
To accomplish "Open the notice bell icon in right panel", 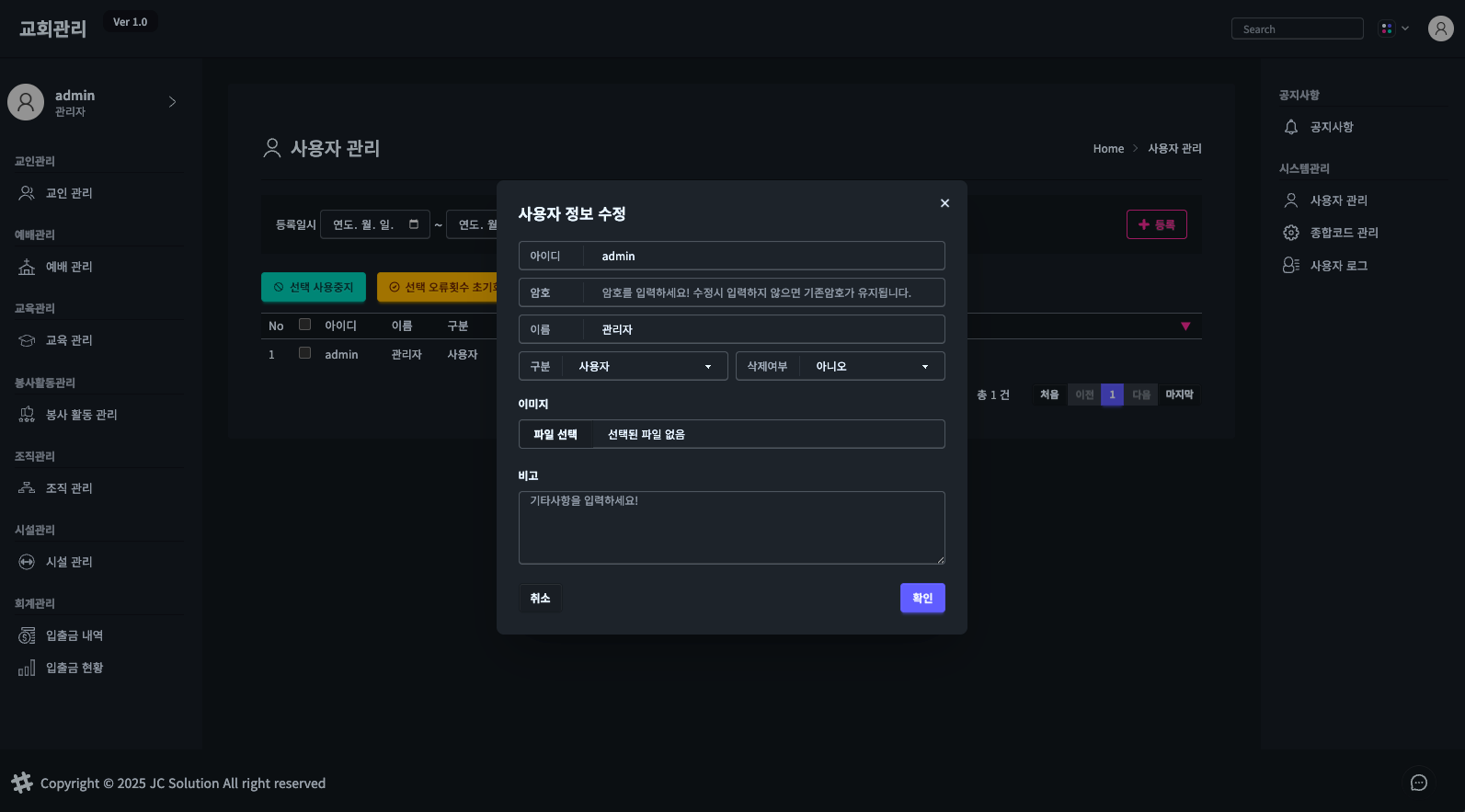I will pyautogui.click(x=1291, y=127).
